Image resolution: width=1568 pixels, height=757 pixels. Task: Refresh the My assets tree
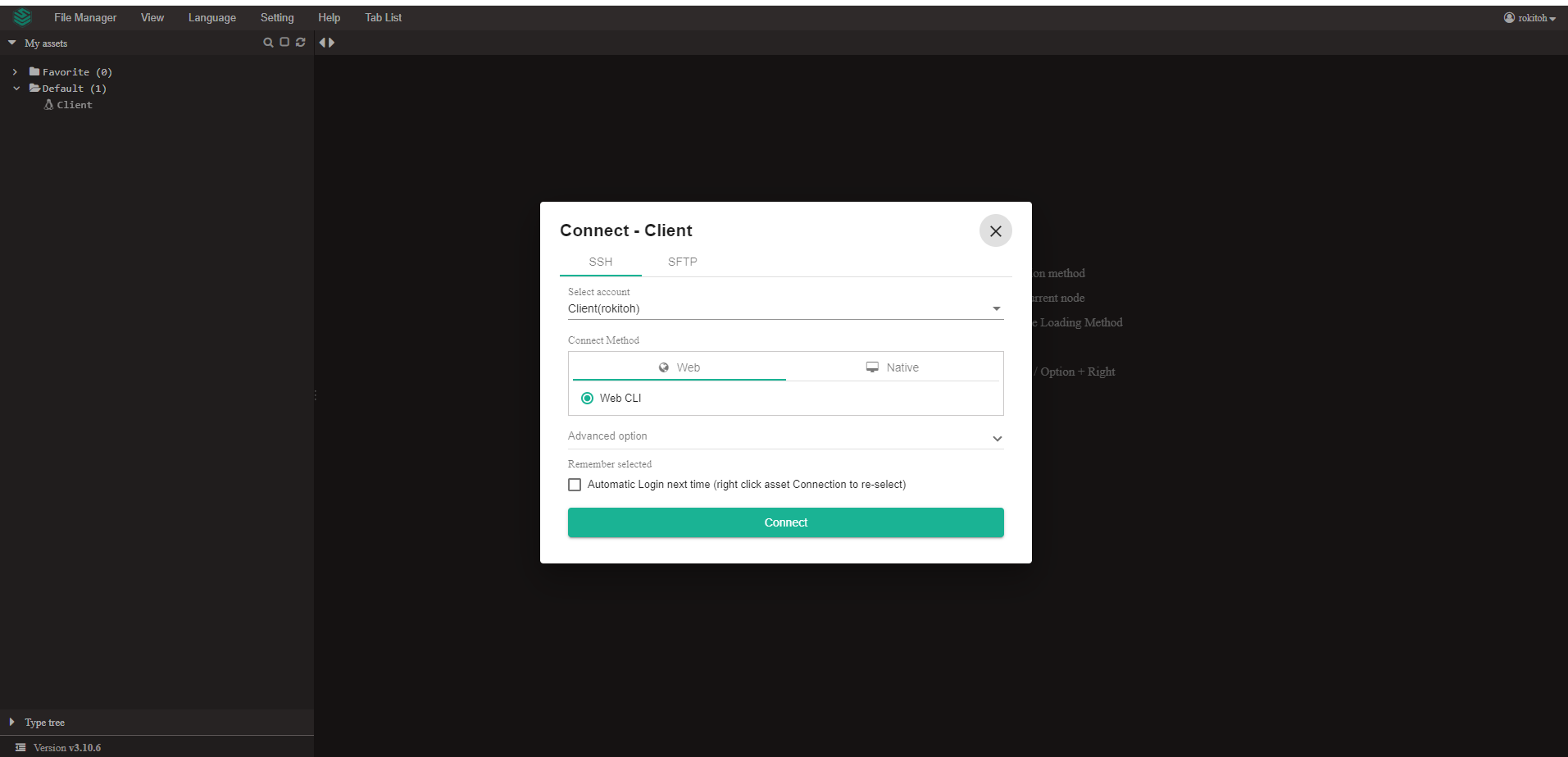tap(301, 43)
